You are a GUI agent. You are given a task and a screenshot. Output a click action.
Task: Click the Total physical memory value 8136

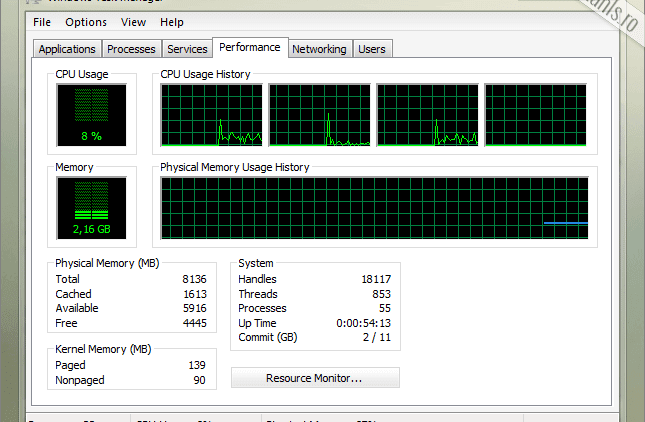click(x=194, y=279)
